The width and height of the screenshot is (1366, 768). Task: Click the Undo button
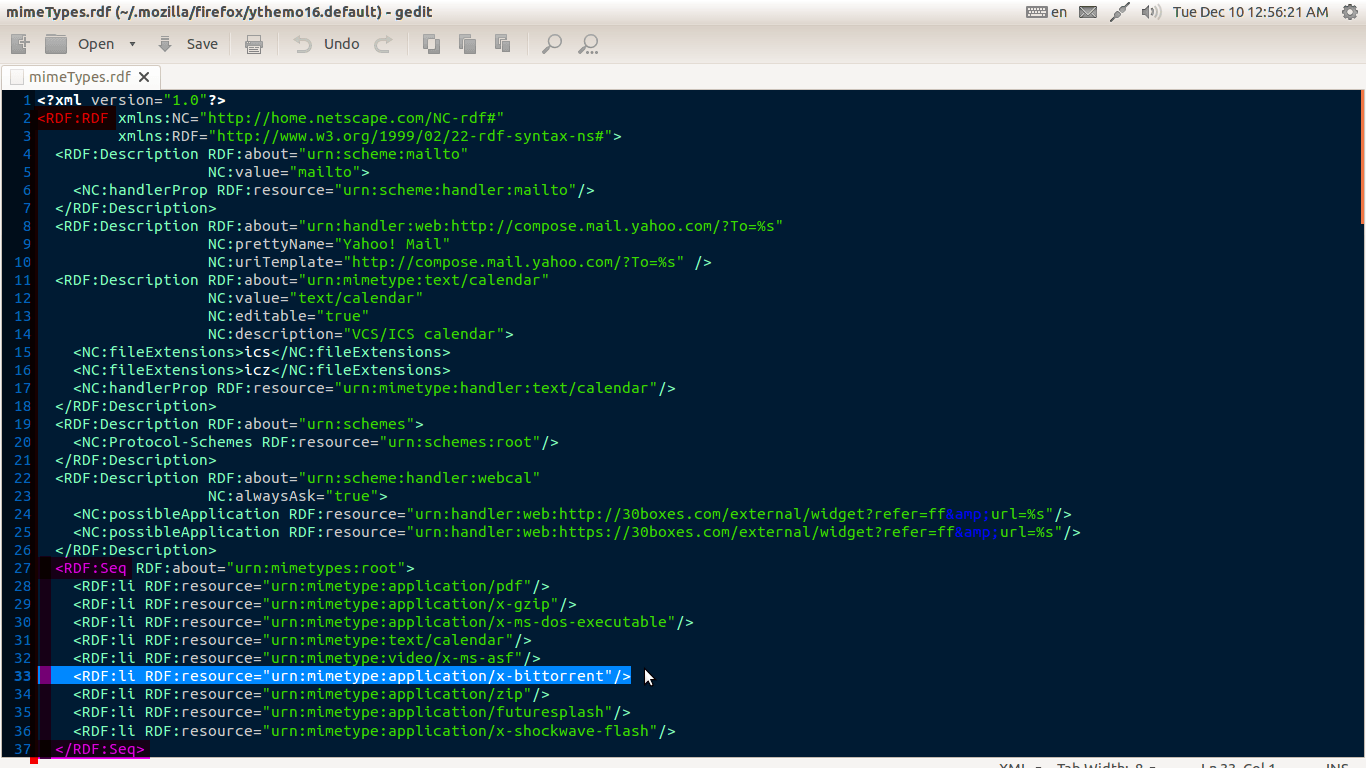click(x=327, y=44)
